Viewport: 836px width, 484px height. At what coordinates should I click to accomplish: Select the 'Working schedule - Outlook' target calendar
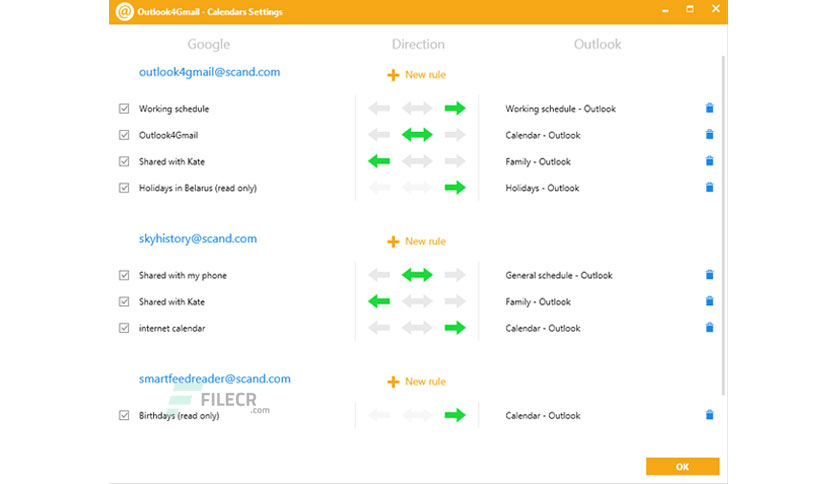[560, 109]
